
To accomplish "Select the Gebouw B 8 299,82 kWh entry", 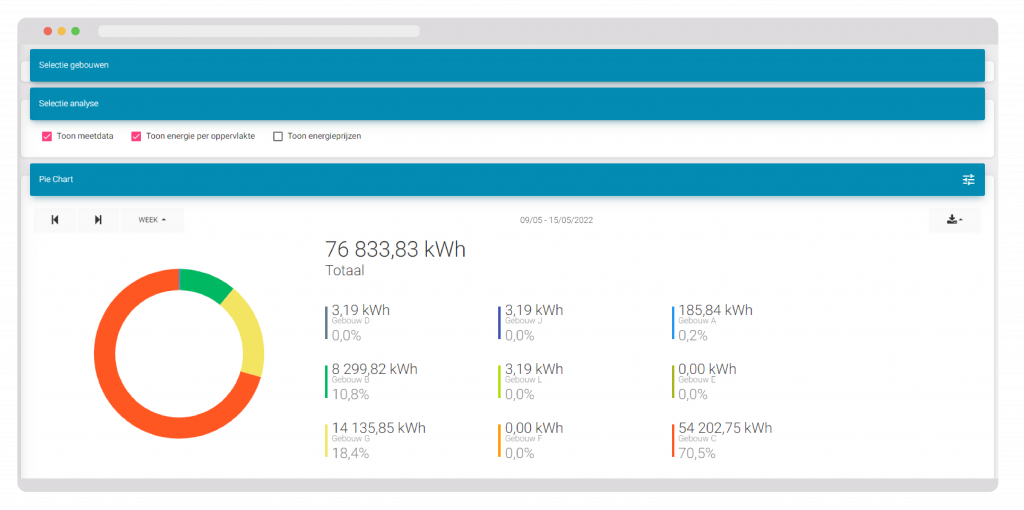I will 372,381.
